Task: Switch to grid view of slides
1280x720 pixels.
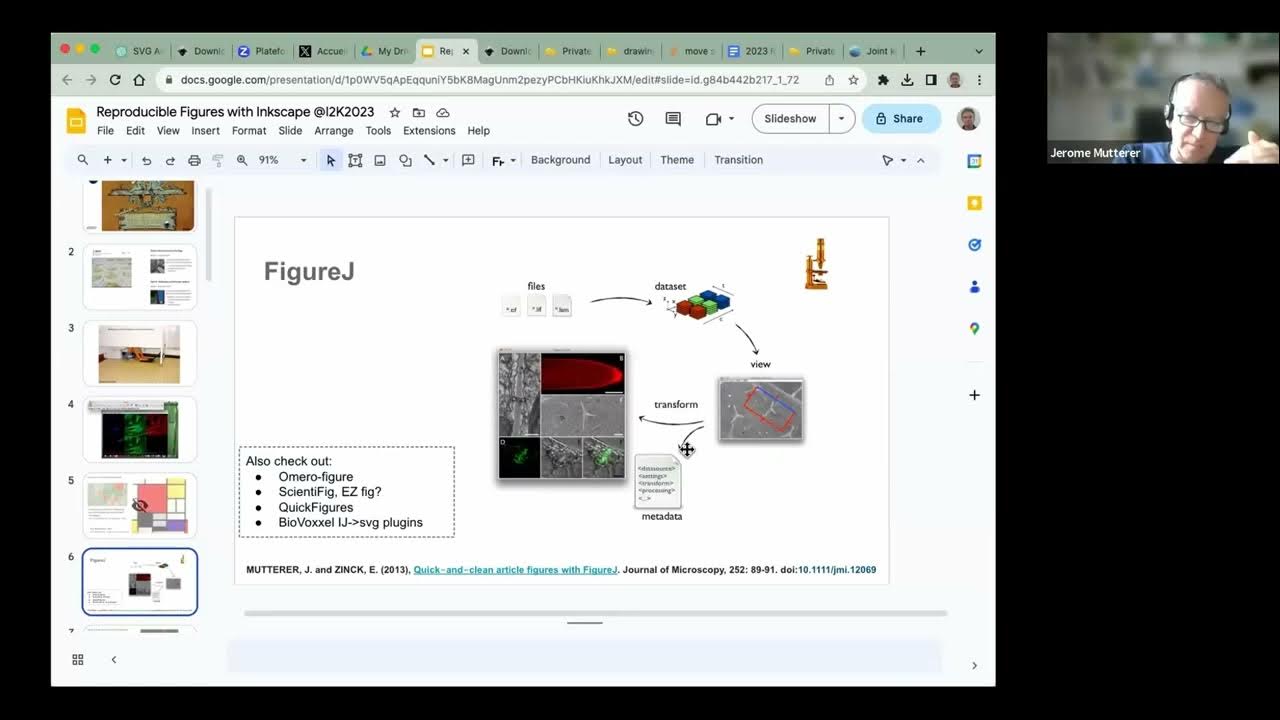Action: point(78,660)
